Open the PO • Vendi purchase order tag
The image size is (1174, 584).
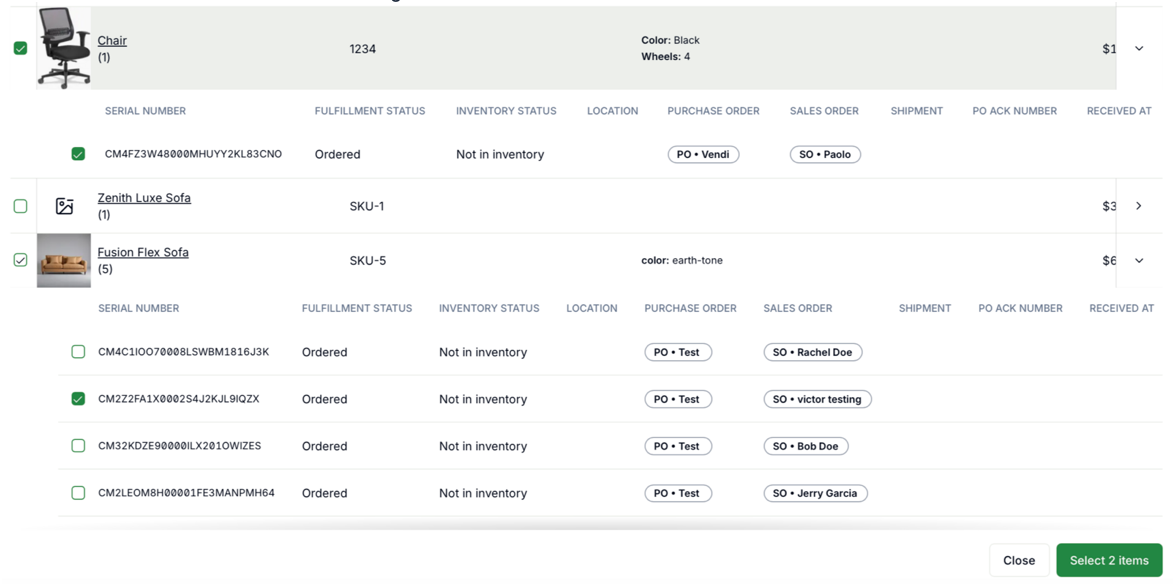tap(703, 154)
